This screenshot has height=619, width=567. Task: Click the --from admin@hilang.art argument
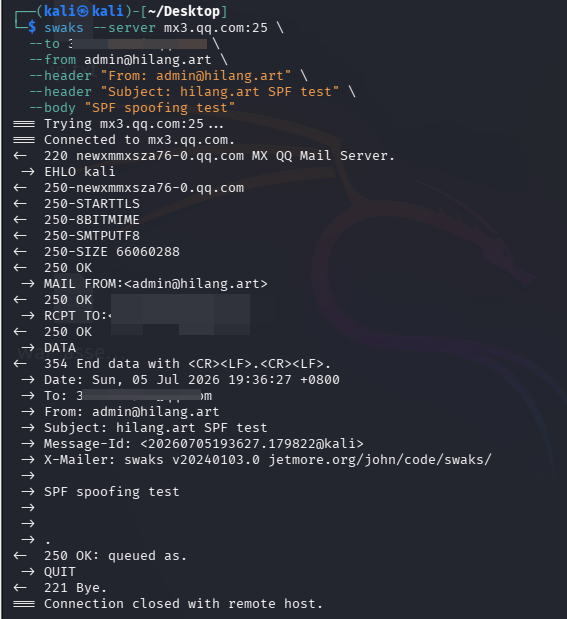click(120, 60)
